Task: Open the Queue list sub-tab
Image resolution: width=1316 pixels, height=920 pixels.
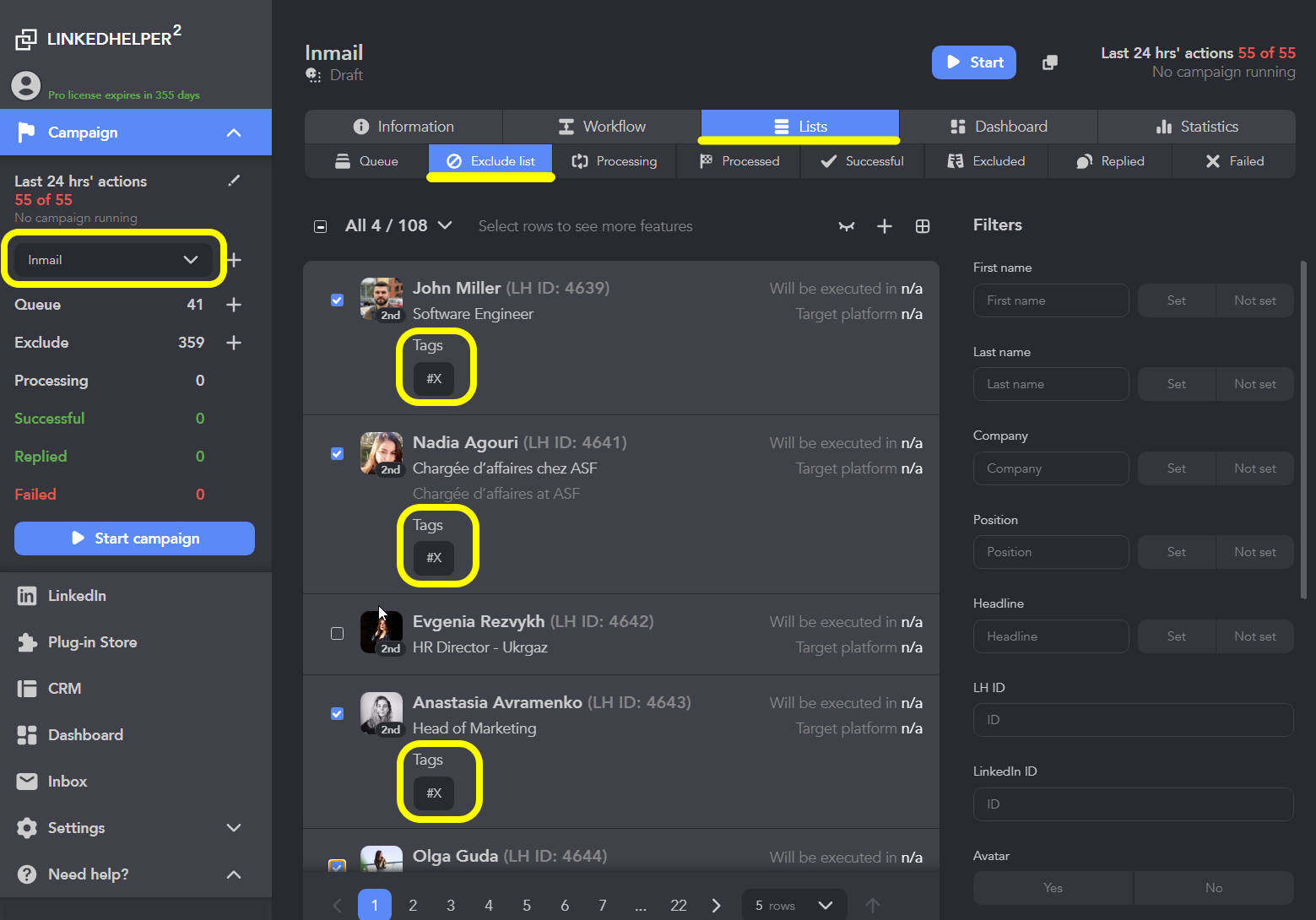Action: (366, 161)
